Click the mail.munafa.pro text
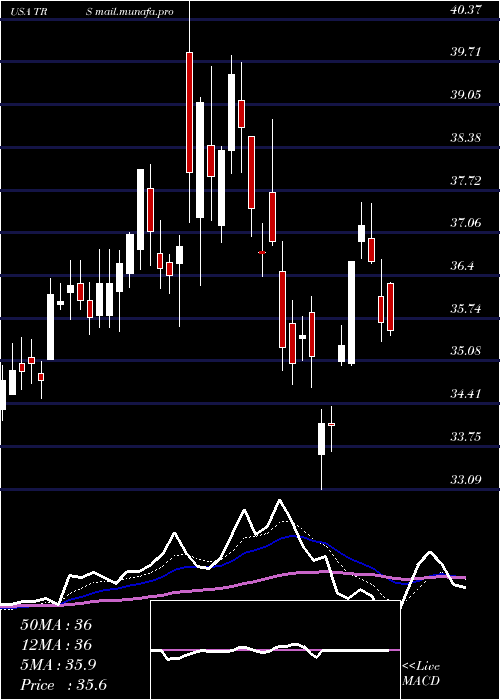 click(134, 12)
